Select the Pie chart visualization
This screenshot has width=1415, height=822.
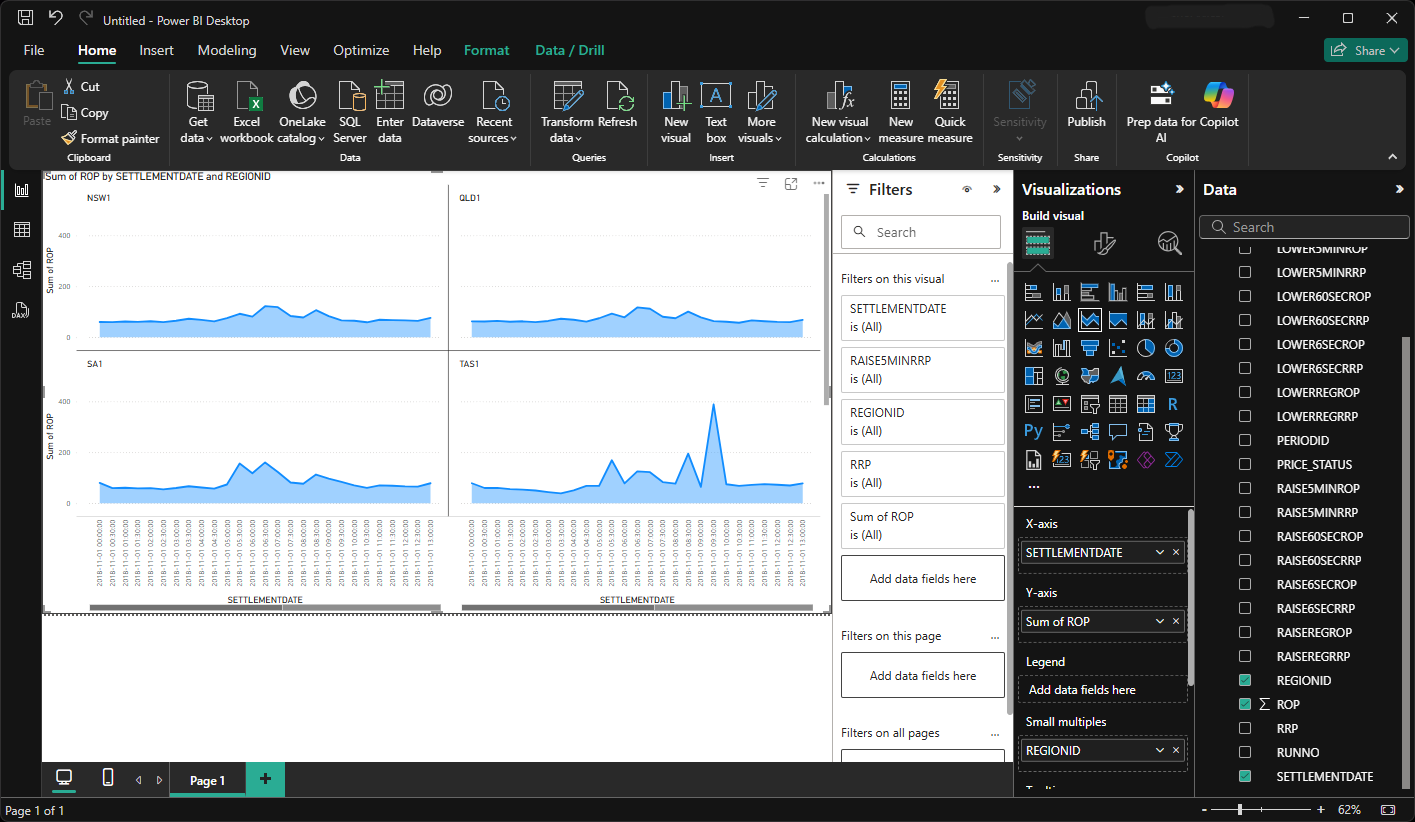[1146, 348]
